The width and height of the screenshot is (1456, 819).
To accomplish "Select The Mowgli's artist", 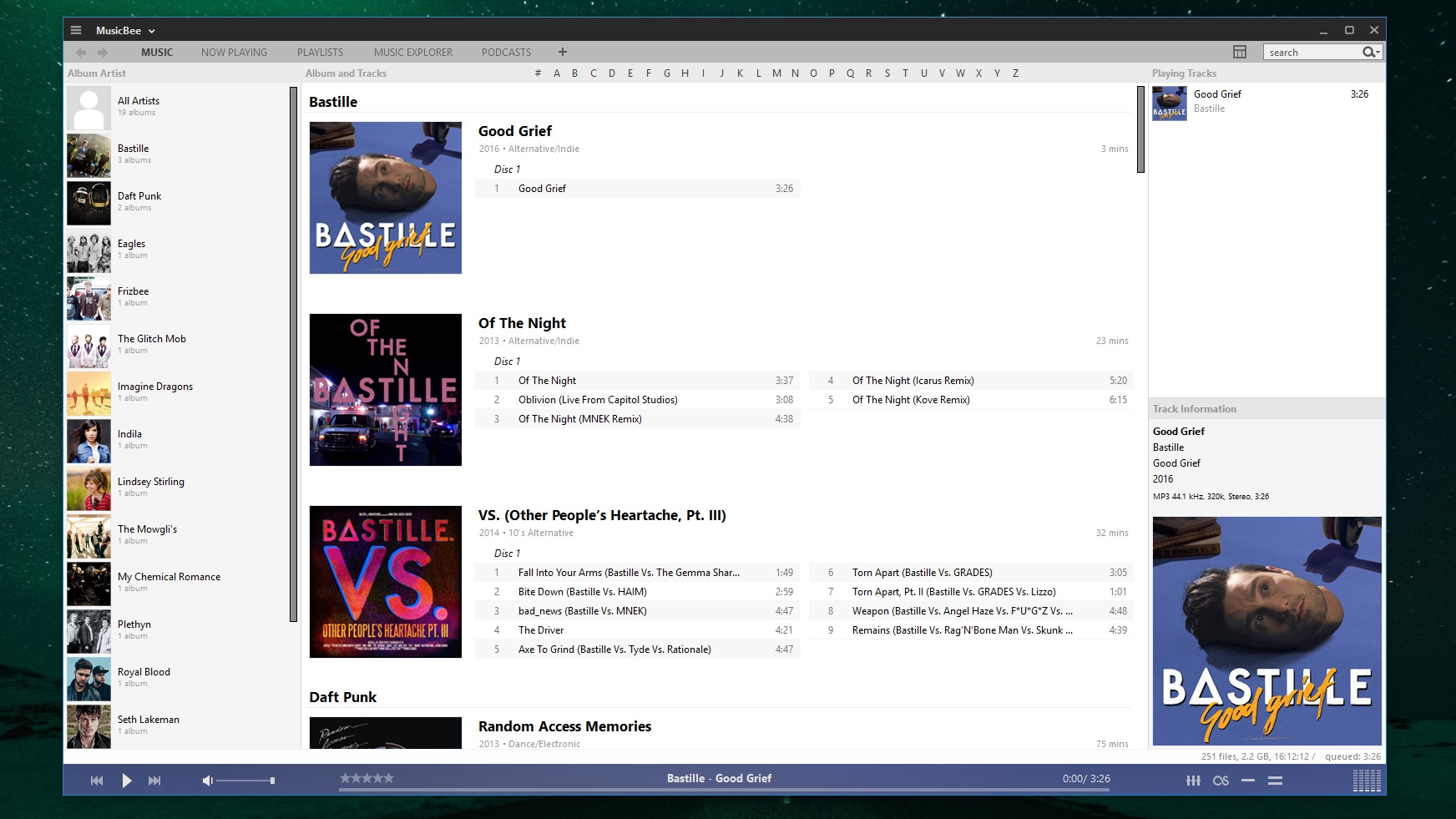I will (x=177, y=535).
